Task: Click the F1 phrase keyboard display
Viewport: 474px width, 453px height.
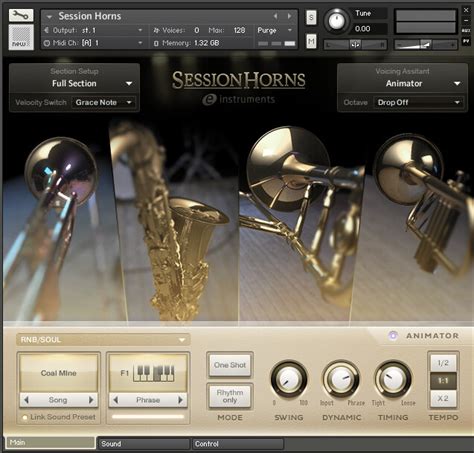Action: (x=148, y=373)
